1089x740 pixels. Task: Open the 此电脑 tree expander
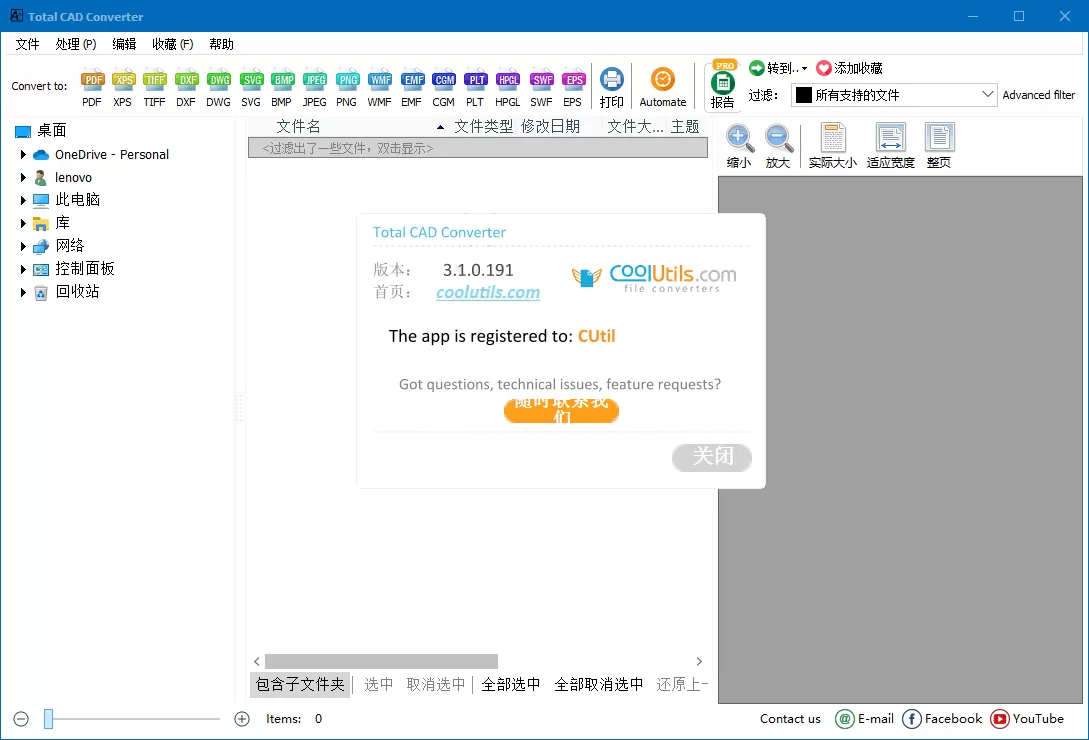coord(24,199)
